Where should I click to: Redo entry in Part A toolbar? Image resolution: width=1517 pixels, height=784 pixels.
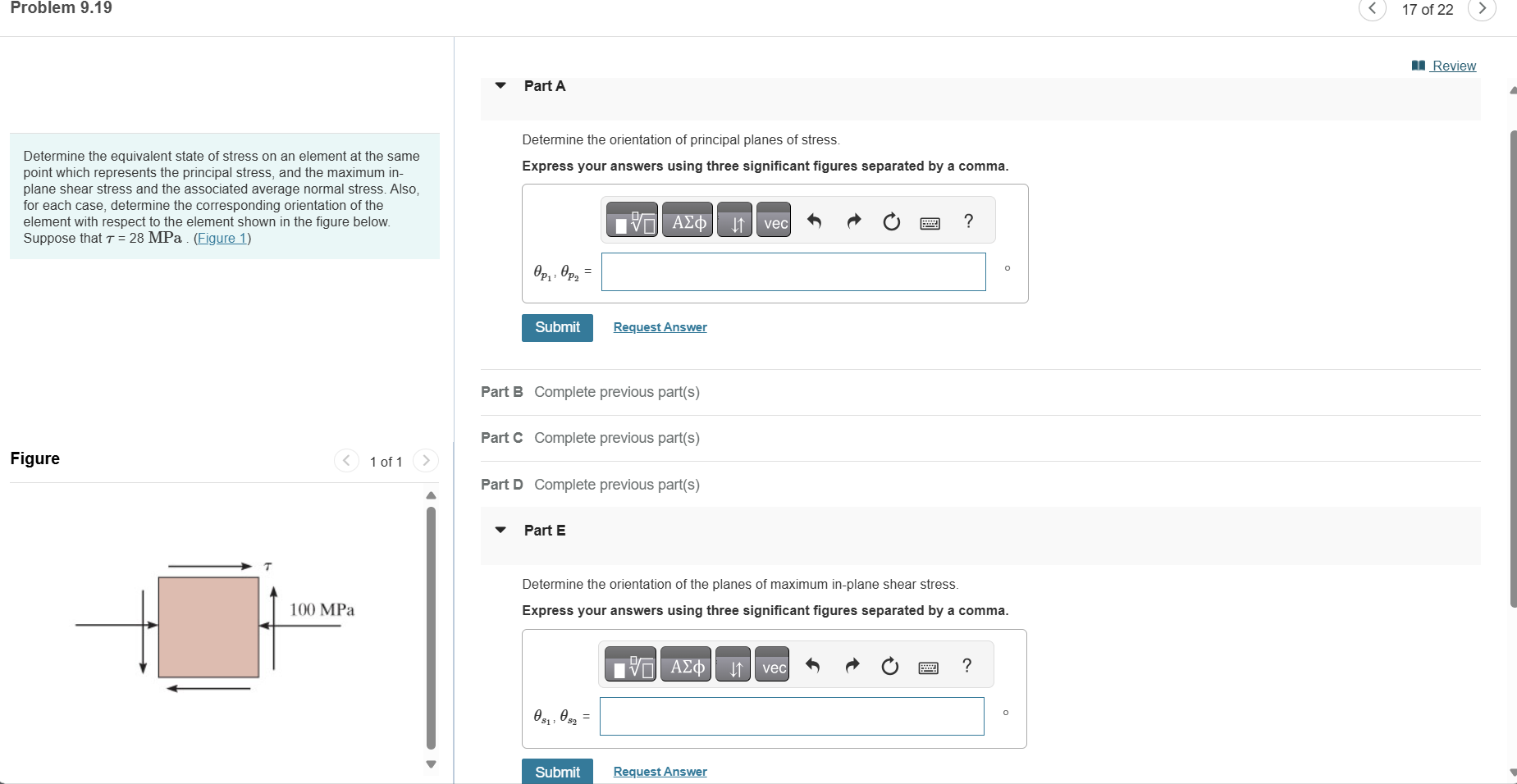(853, 221)
